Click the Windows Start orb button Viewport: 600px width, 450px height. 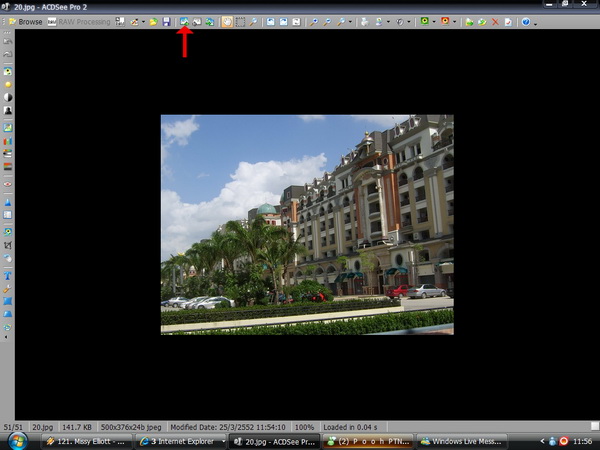coord(16,439)
